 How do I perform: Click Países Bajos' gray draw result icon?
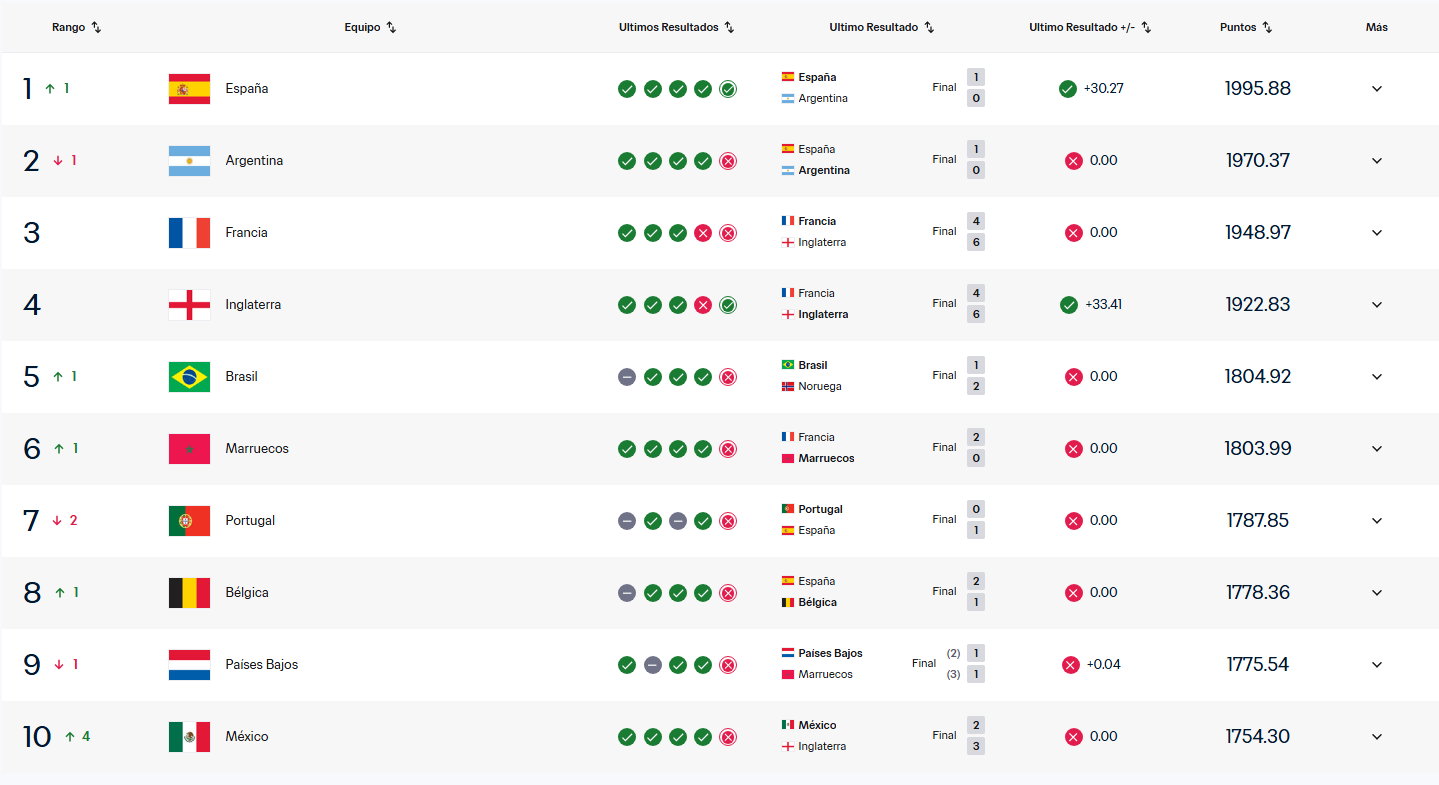pos(653,665)
